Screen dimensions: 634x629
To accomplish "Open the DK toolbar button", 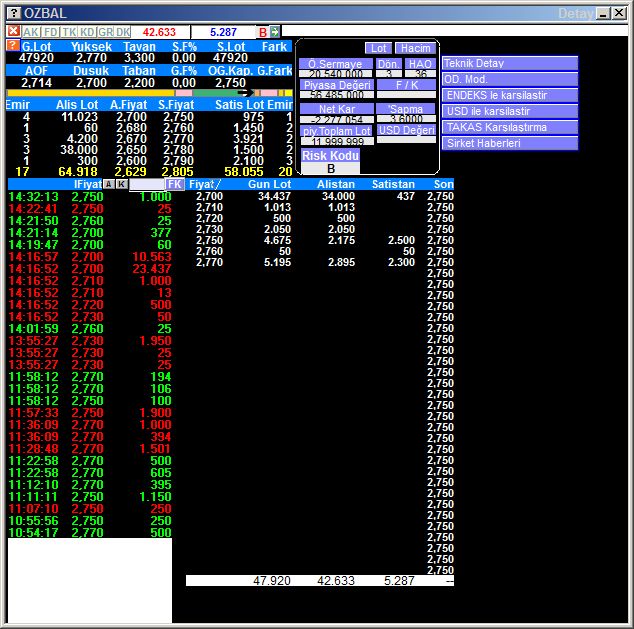I will (123, 32).
